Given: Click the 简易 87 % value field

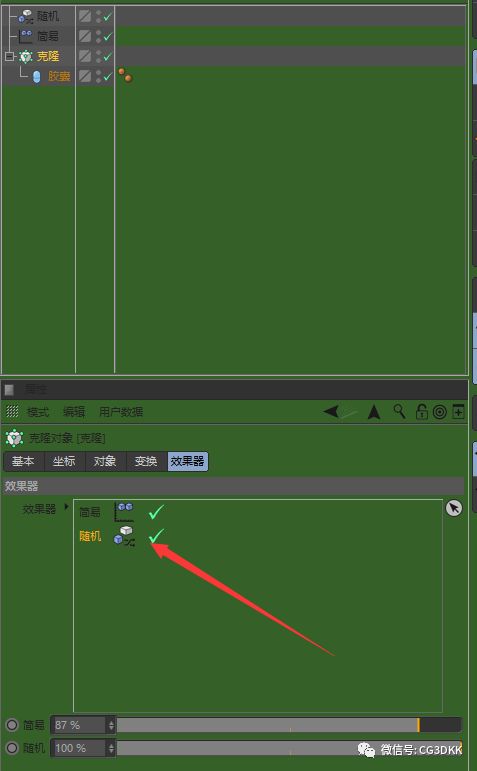Looking at the screenshot, I should (79, 725).
